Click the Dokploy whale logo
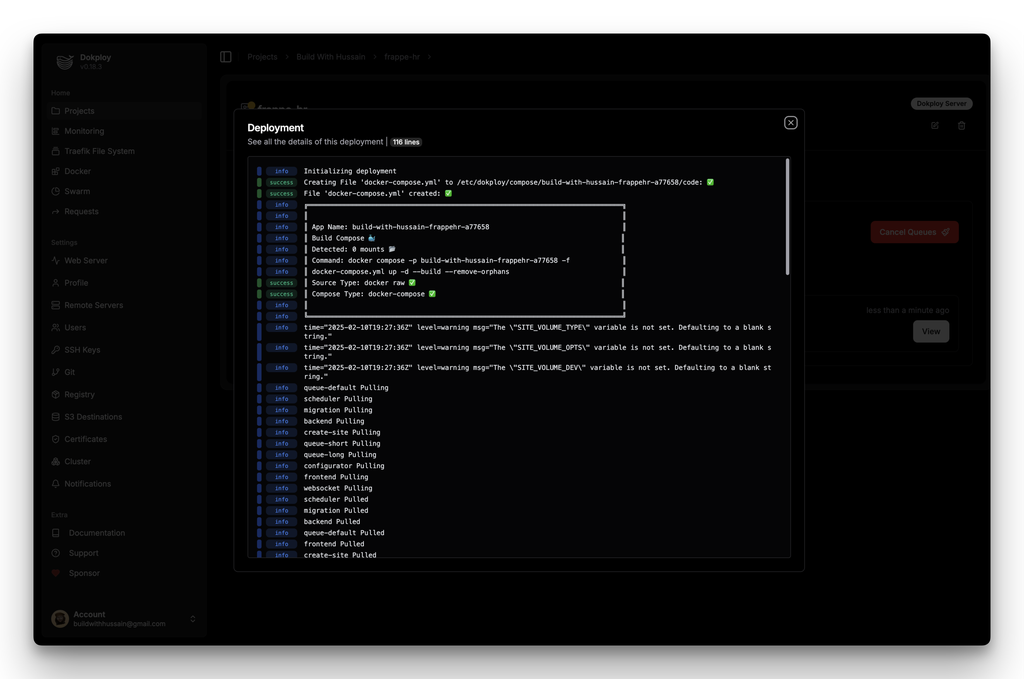Image resolution: width=1024 pixels, height=679 pixels. [65, 62]
